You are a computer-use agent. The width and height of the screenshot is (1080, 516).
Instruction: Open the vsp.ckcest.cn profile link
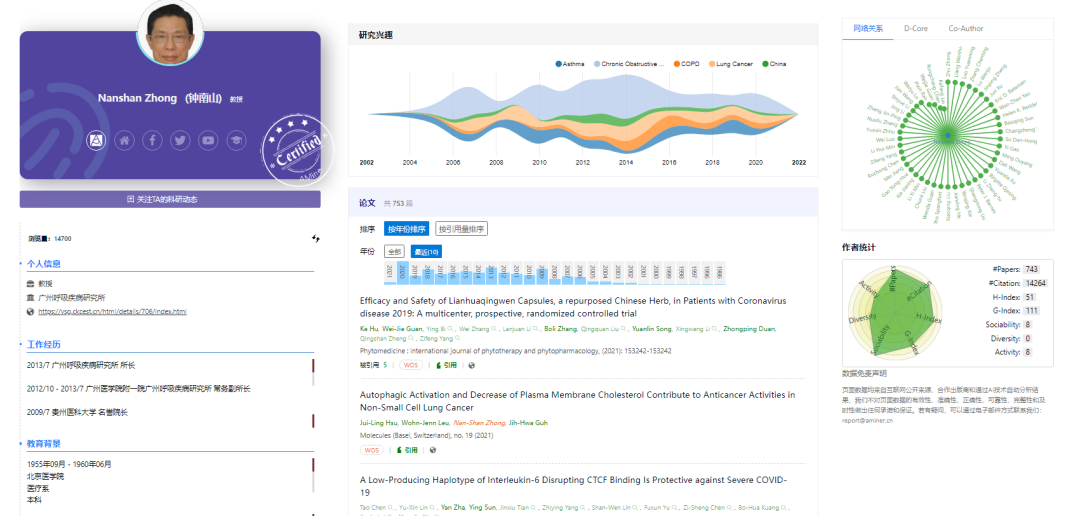tap(112, 312)
